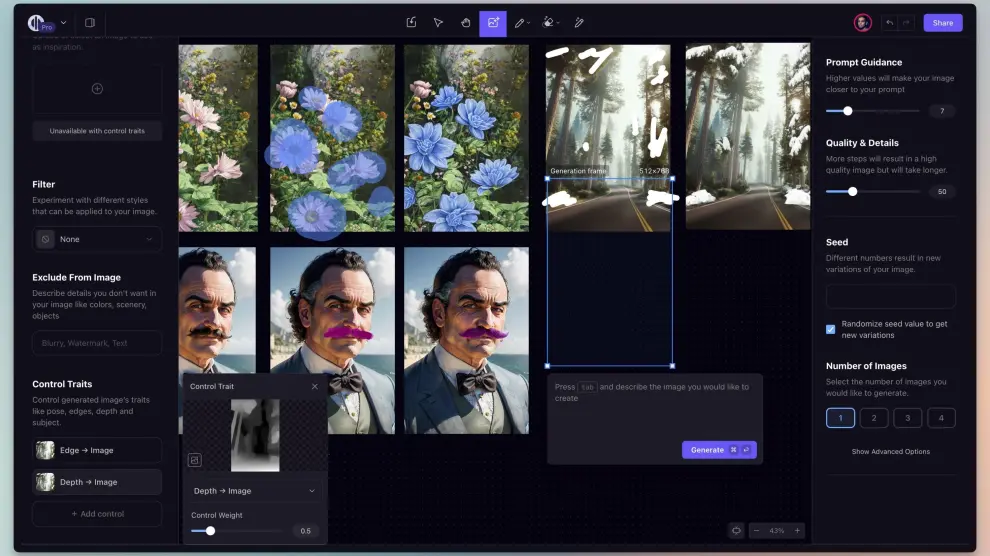The width and height of the screenshot is (990, 556).
Task: Toggle the sidebar panel icon
Action: pyautogui.click(x=90, y=22)
